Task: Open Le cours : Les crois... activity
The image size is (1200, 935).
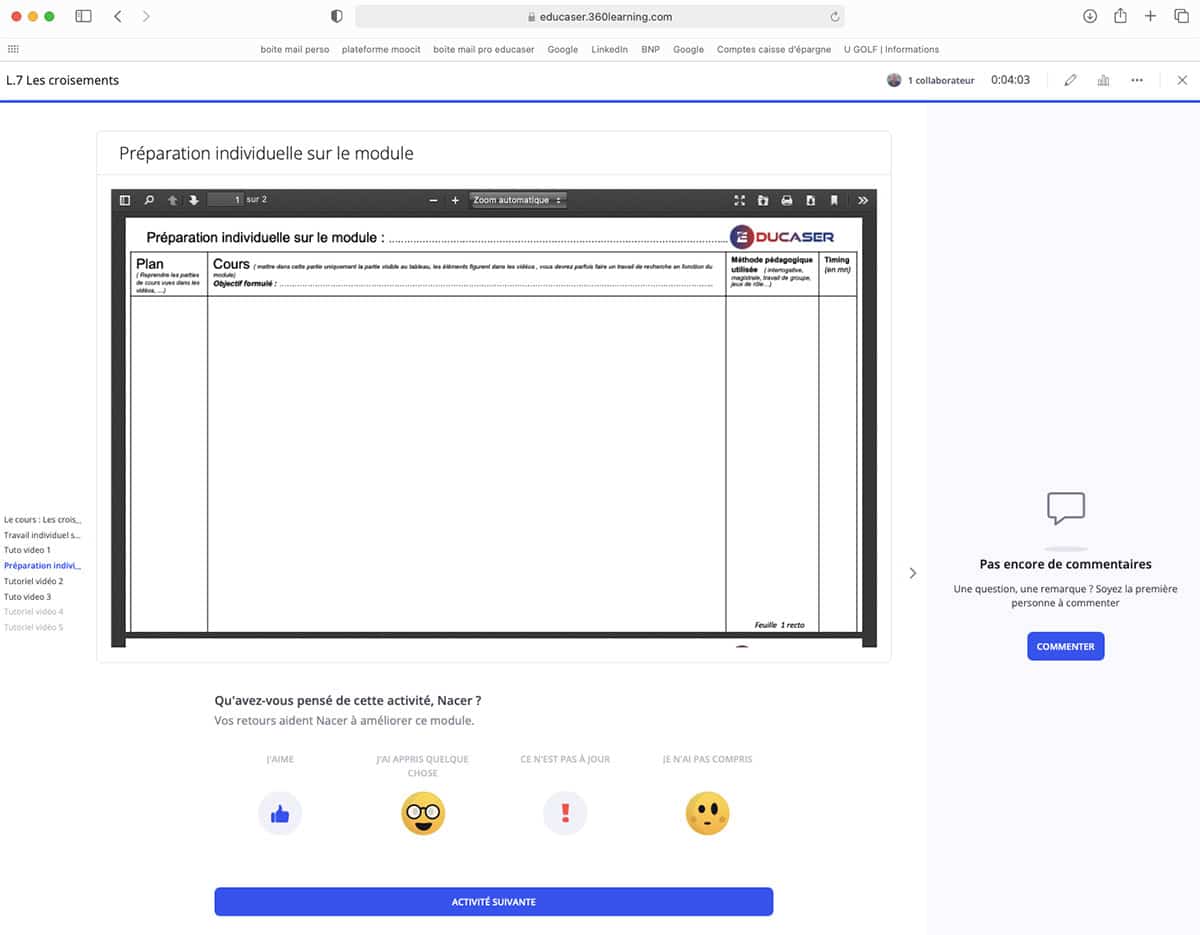Action: pyautogui.click(x=43, y=520)
